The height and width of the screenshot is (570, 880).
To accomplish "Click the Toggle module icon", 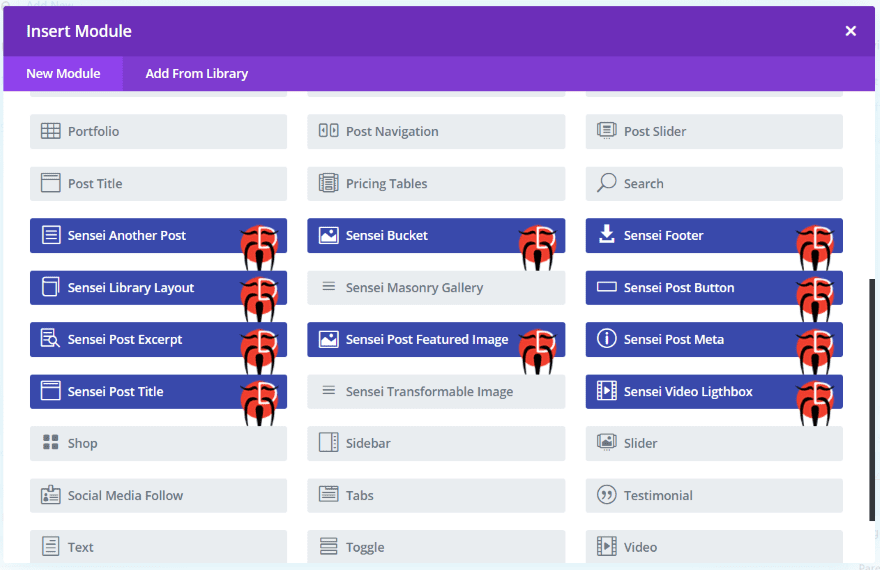I will coord(328,546).
